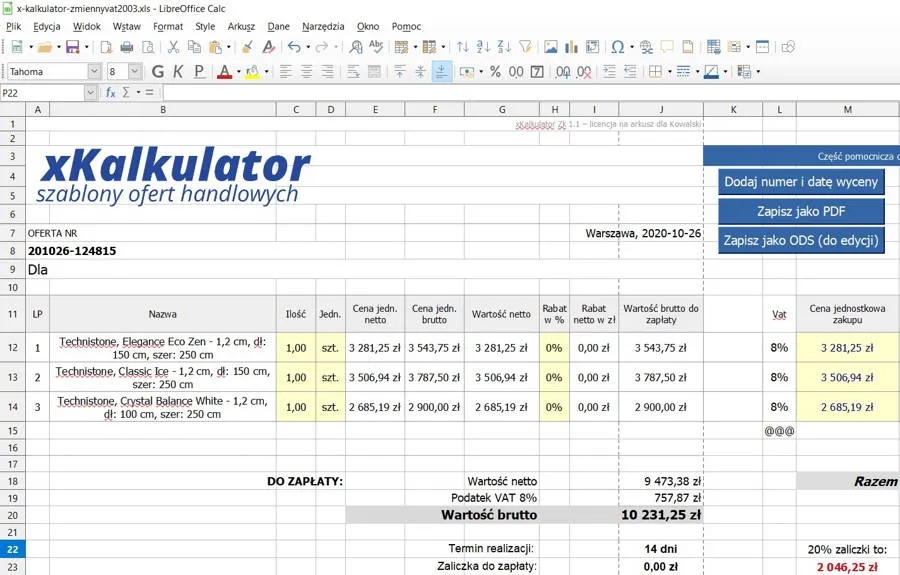
Task: Toggle bold formatting (G button)
Action: [157, 71]
